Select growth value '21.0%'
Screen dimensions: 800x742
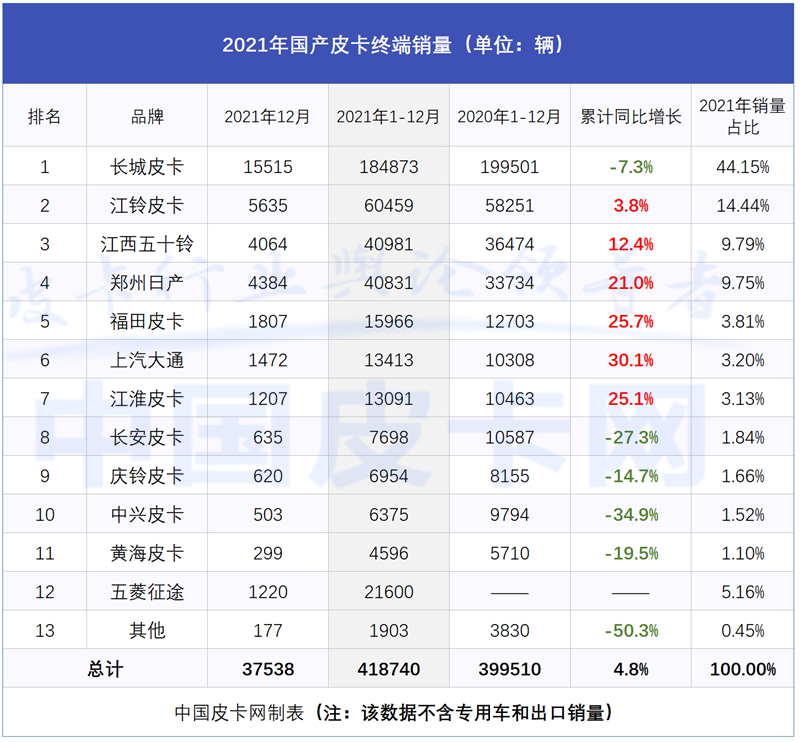pos(631,283)
